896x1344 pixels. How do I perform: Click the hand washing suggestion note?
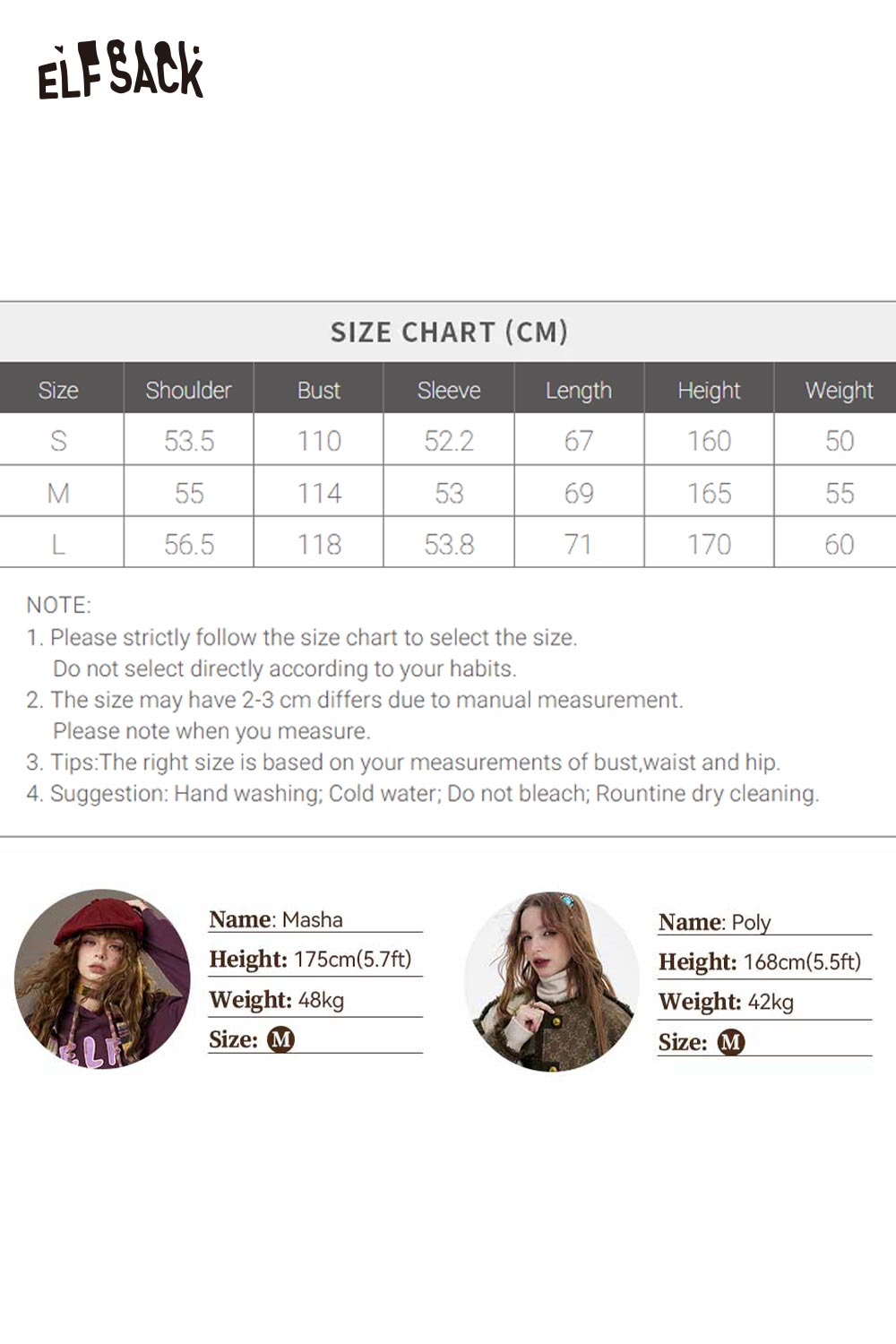(422, 794)
